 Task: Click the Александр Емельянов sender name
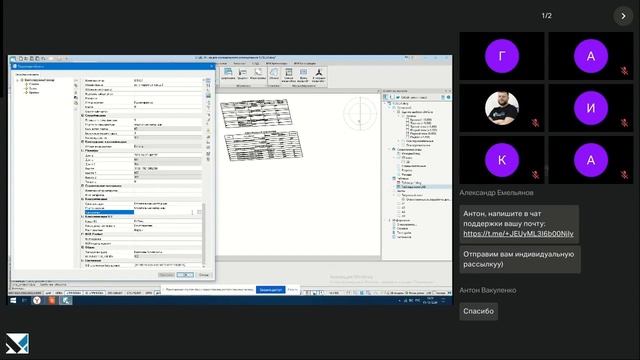(496, 193)
